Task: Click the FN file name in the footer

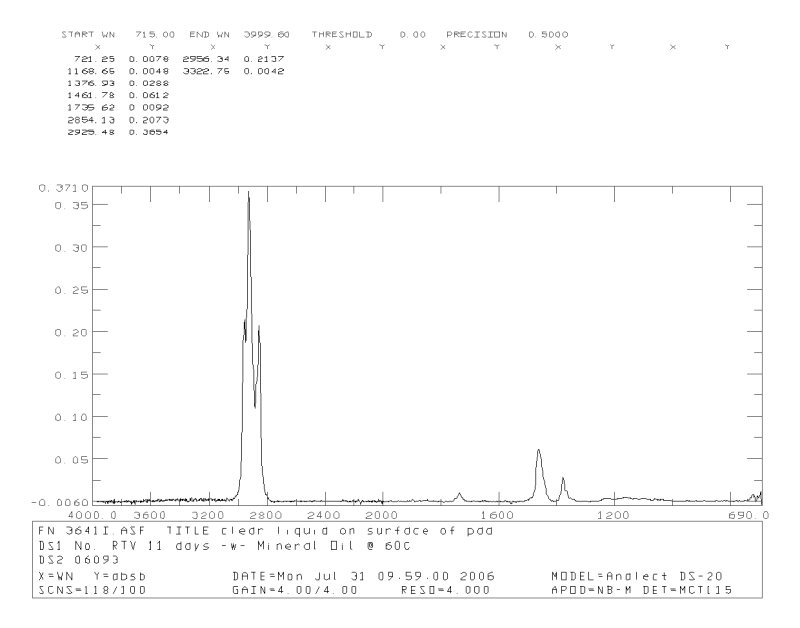Action: [x=92, y=531]
